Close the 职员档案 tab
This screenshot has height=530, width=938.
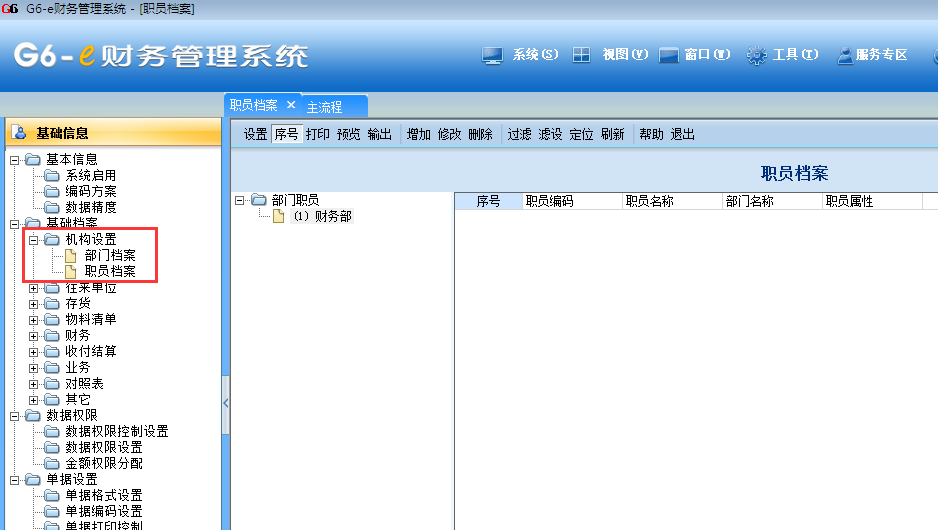pyautogui.click(x=291, y=105)
